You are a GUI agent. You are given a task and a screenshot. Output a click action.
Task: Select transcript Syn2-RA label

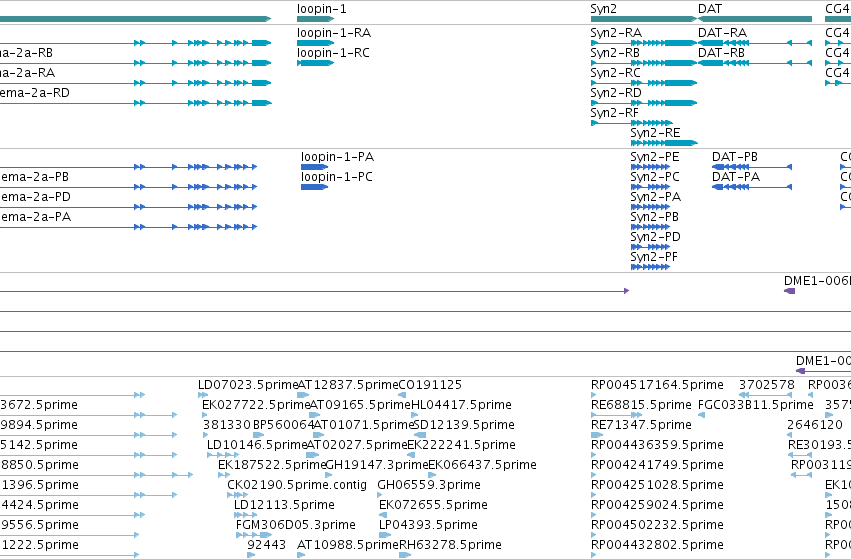click(616, 33)
